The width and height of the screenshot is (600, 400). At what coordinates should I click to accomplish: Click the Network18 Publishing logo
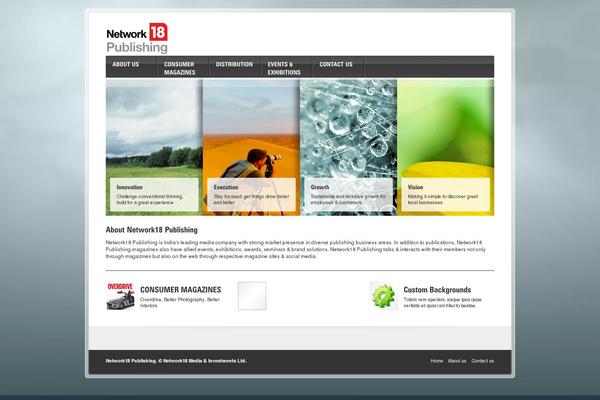click(137, 38)
